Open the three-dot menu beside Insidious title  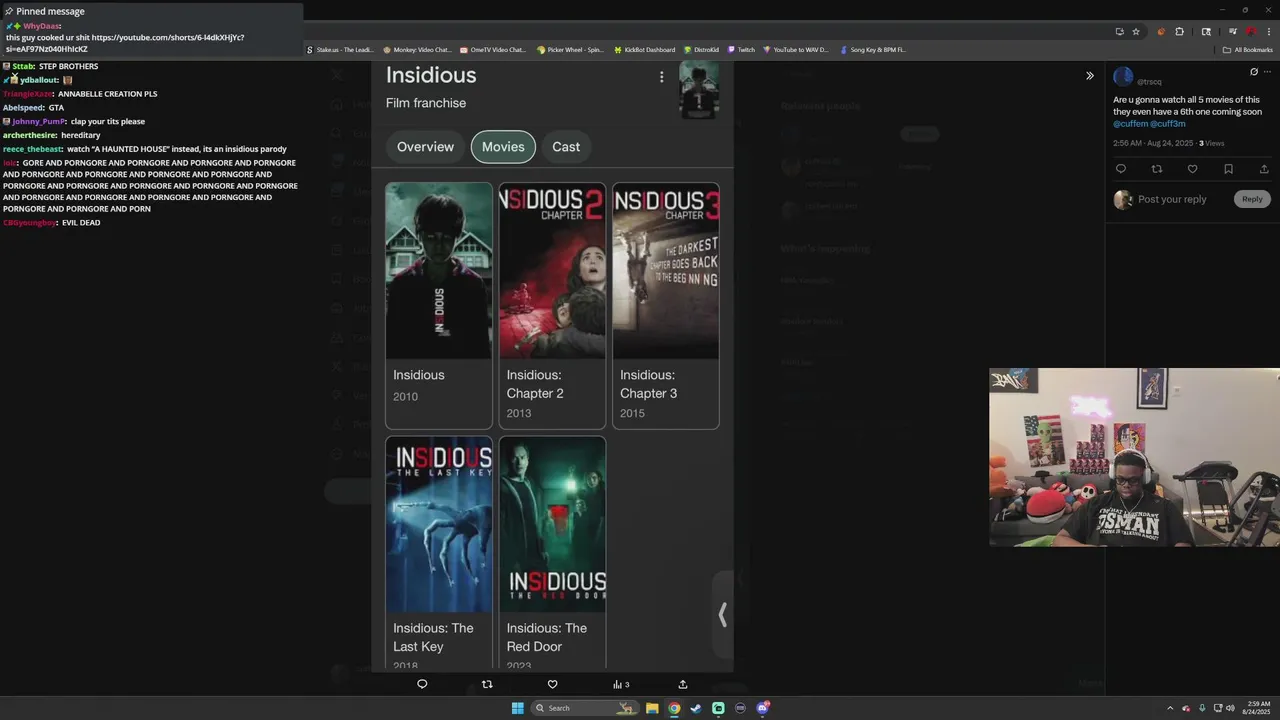pos(661,77)
